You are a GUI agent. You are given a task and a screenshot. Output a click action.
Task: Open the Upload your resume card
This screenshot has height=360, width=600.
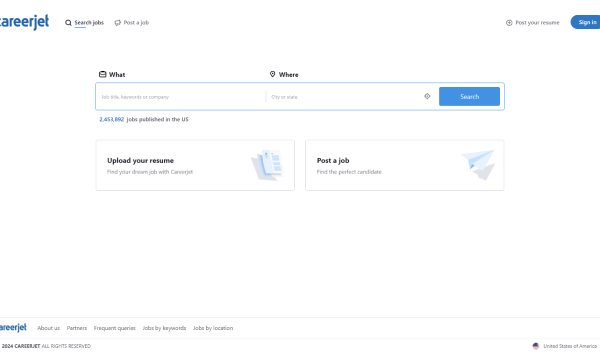pos(195,165)
